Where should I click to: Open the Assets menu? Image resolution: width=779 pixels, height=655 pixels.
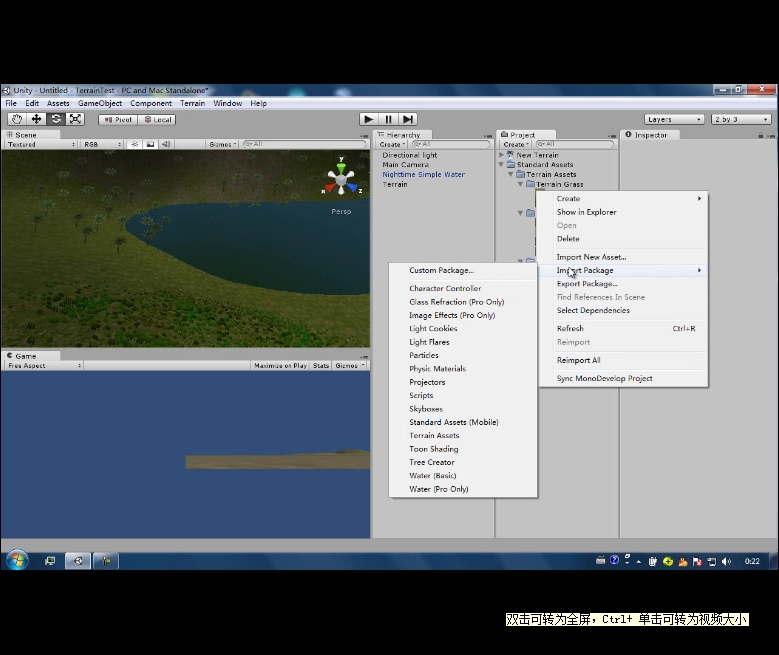click(x=58, y=103)
